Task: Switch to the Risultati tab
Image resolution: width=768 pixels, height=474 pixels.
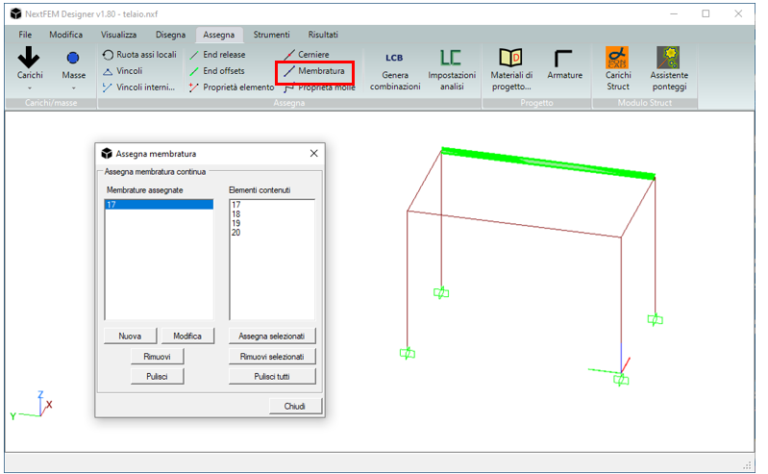Action: click(x=322, y=34)
